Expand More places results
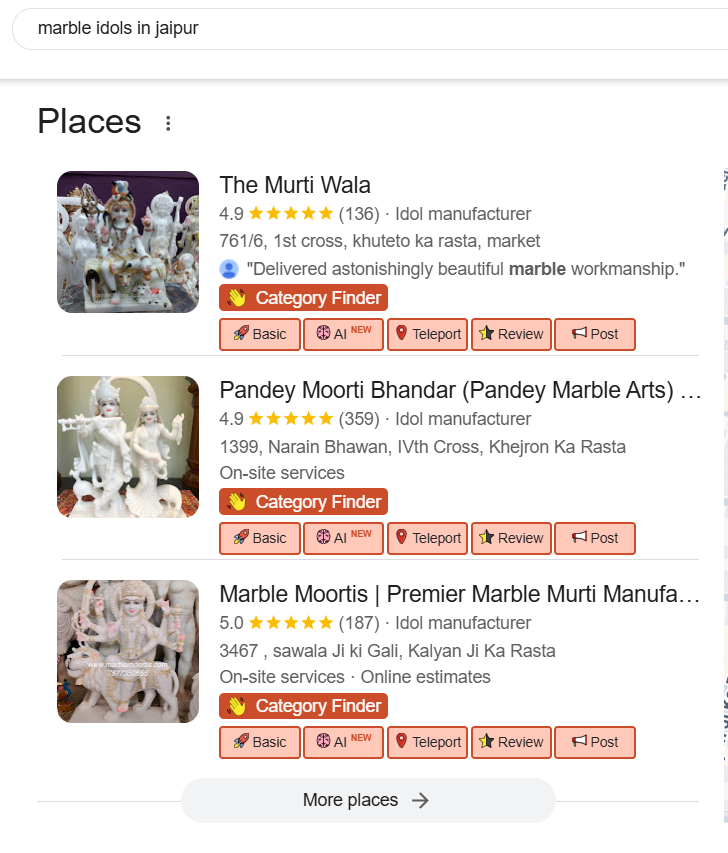Viewport: 728px width, 853px height. point(367,800)
